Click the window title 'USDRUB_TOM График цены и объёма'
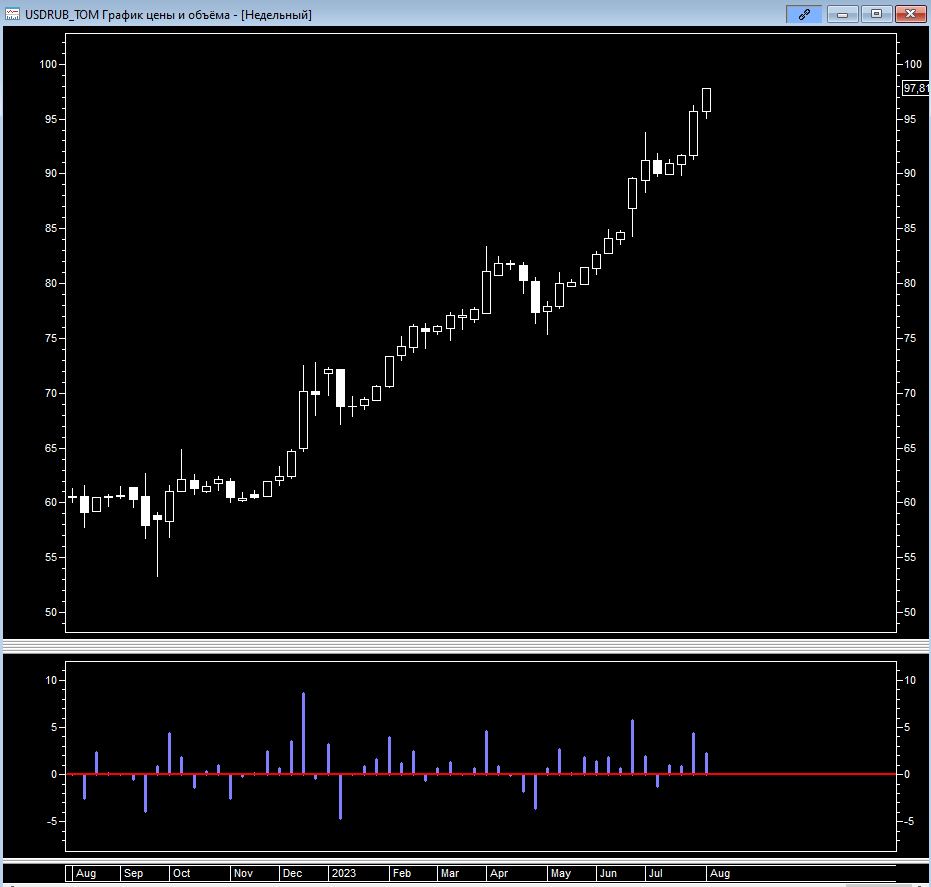 click(x=127, y=15)
